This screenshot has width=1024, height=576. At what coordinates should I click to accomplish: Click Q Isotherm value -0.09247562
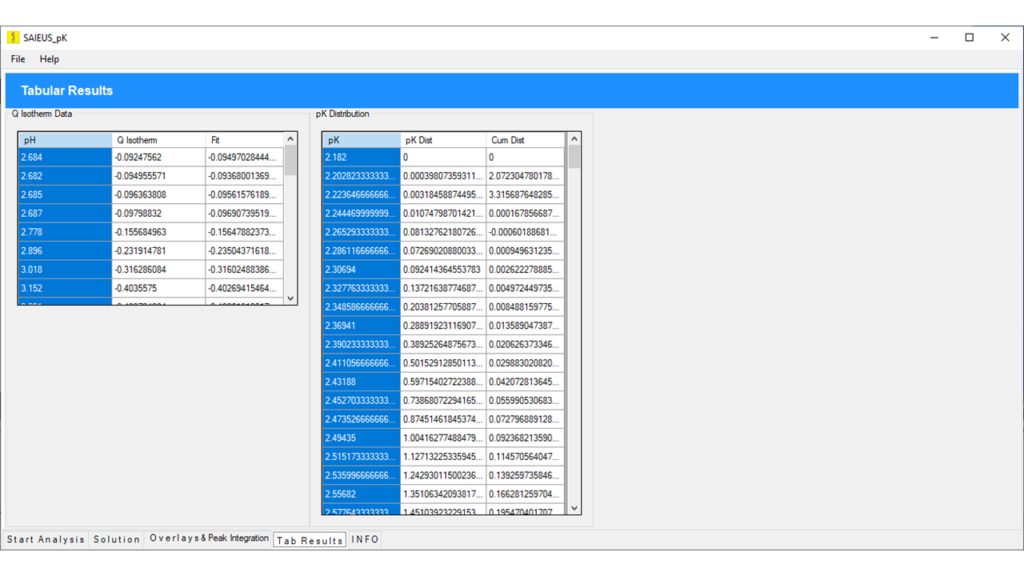pyautogui.click(x=159, y=157)
